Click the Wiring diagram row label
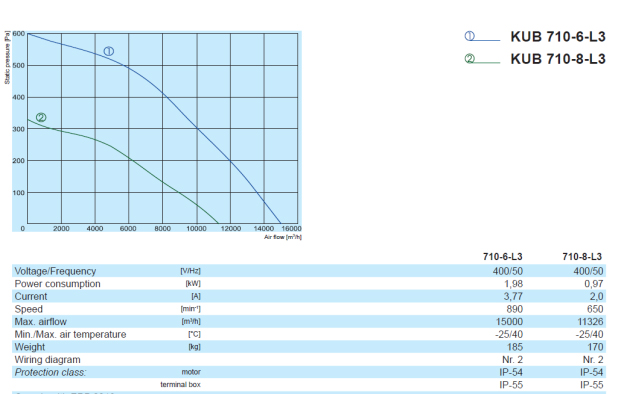The height and width of the screenshot is (394, 624). [x=47, y=360]
